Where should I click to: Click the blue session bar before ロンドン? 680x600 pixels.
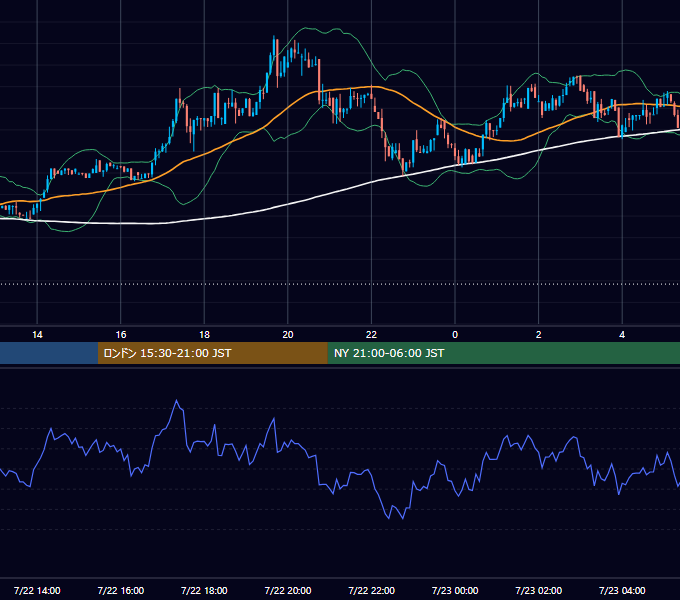pyautogui.click(x=49, y=353)
